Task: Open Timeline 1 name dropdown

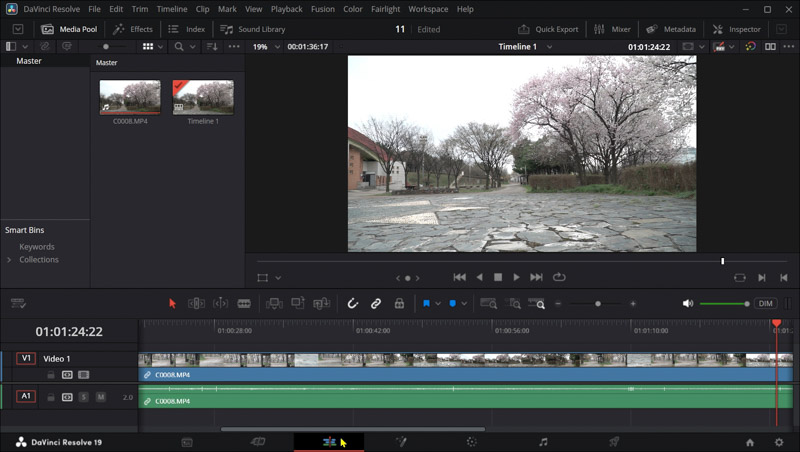Action: pyautogui.click(x=549, y=46)
